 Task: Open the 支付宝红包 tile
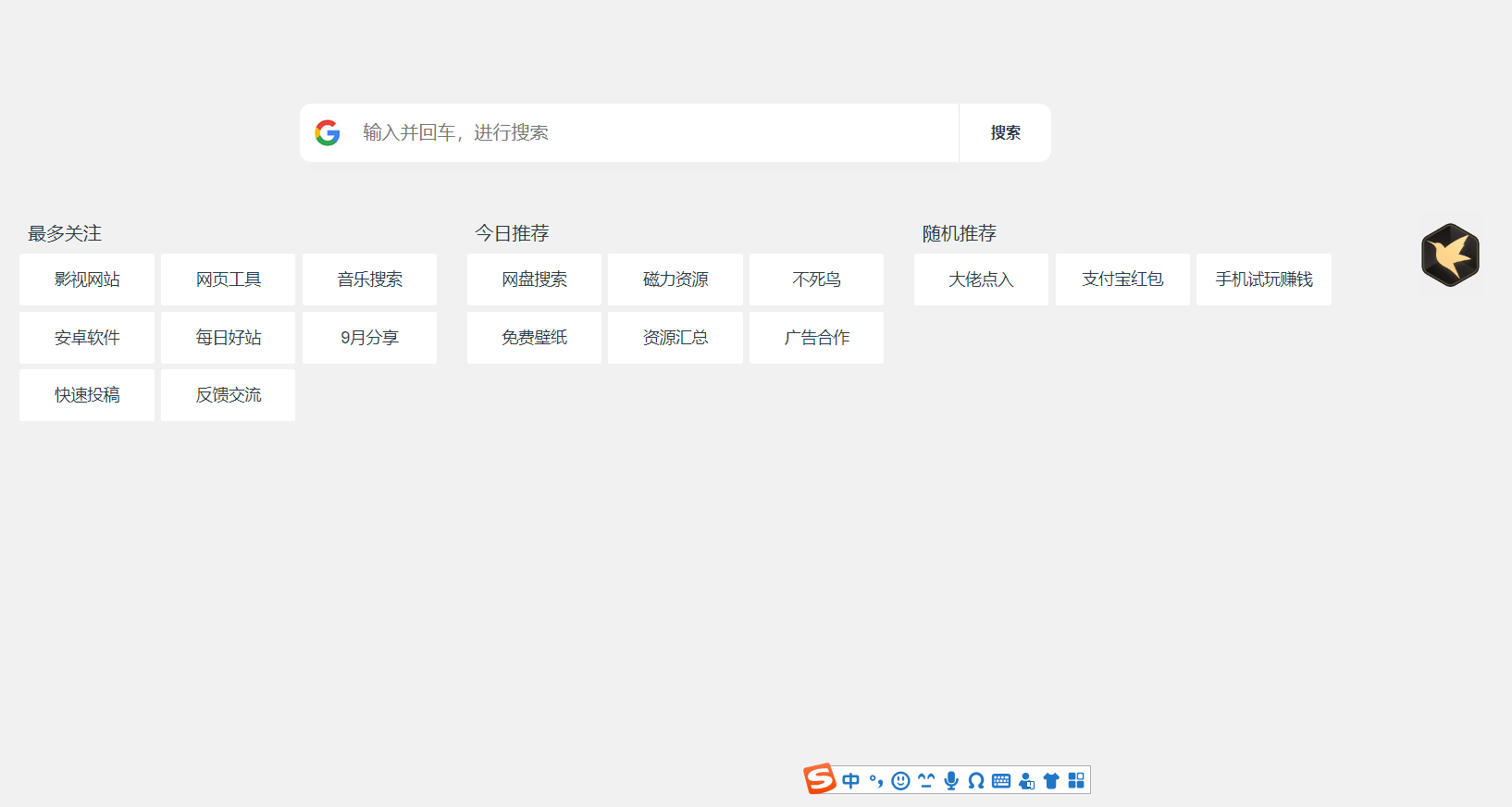(x=1122, y=279)
